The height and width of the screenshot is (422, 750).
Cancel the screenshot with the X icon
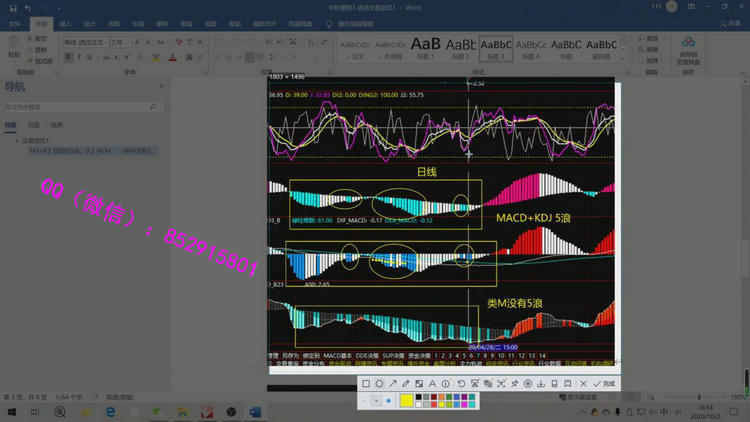(584, 384)
